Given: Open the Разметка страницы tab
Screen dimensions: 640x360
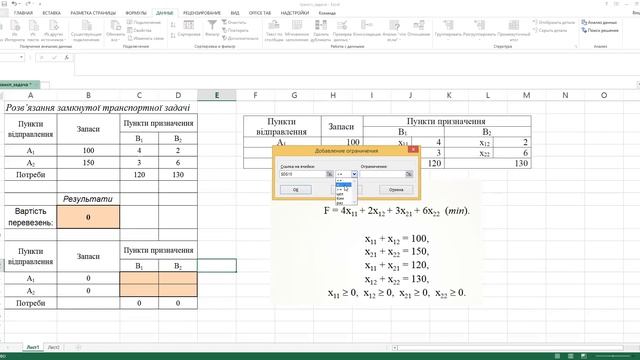Looking at the screenshot, I should 93,13.
